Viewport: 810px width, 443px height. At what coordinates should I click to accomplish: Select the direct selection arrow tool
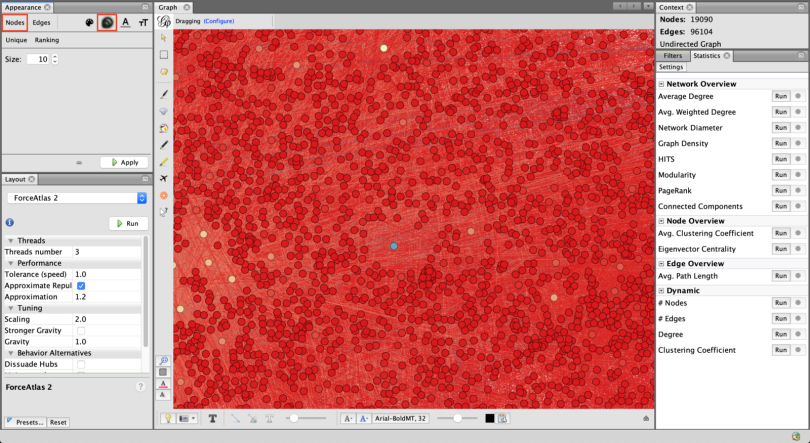164,38
